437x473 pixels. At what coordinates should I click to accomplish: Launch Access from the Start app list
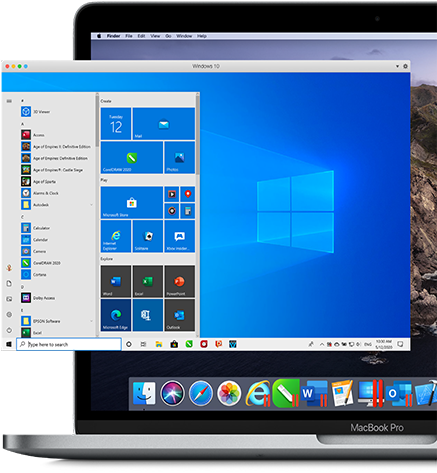tap(33, 135)
